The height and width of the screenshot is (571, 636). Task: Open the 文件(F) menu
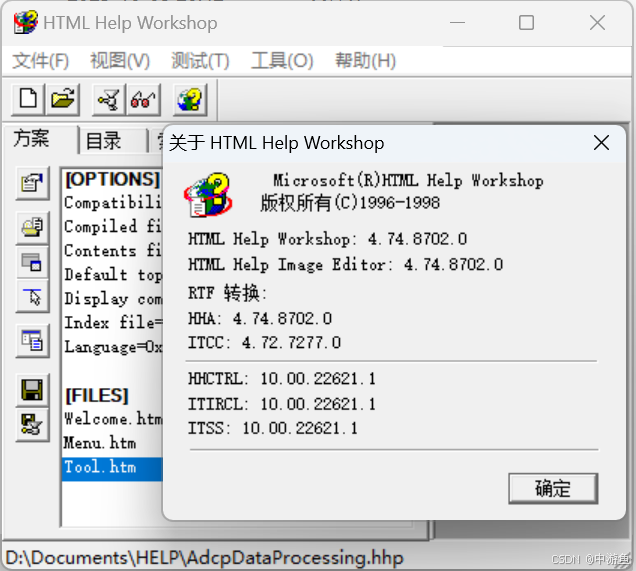tap(40, 61)
